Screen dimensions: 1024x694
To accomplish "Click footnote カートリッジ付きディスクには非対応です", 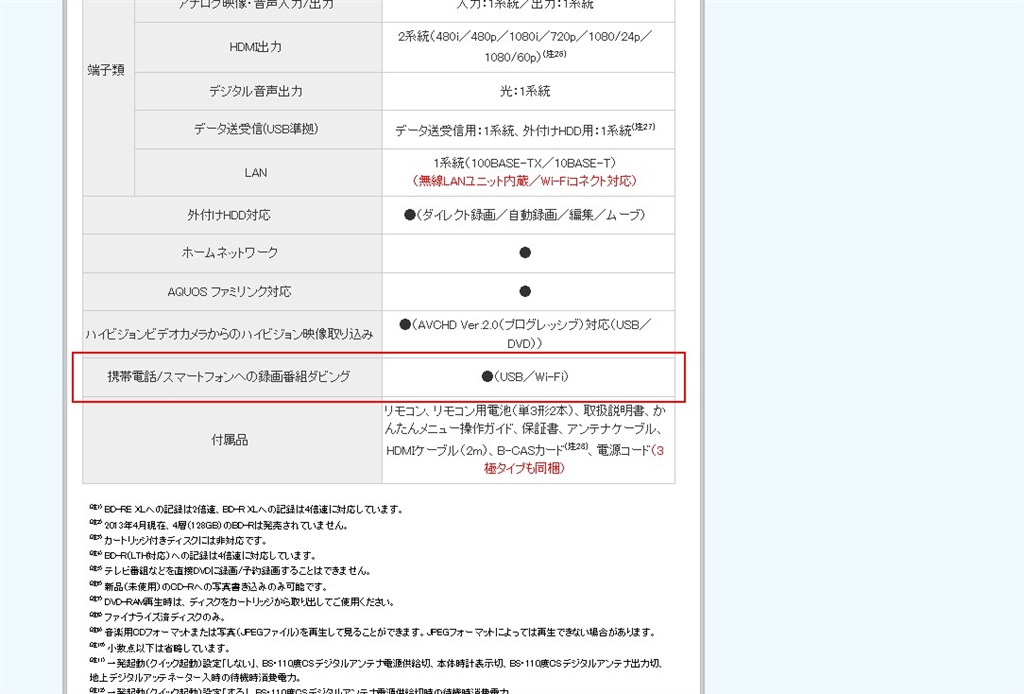I will tap(179, 541).
